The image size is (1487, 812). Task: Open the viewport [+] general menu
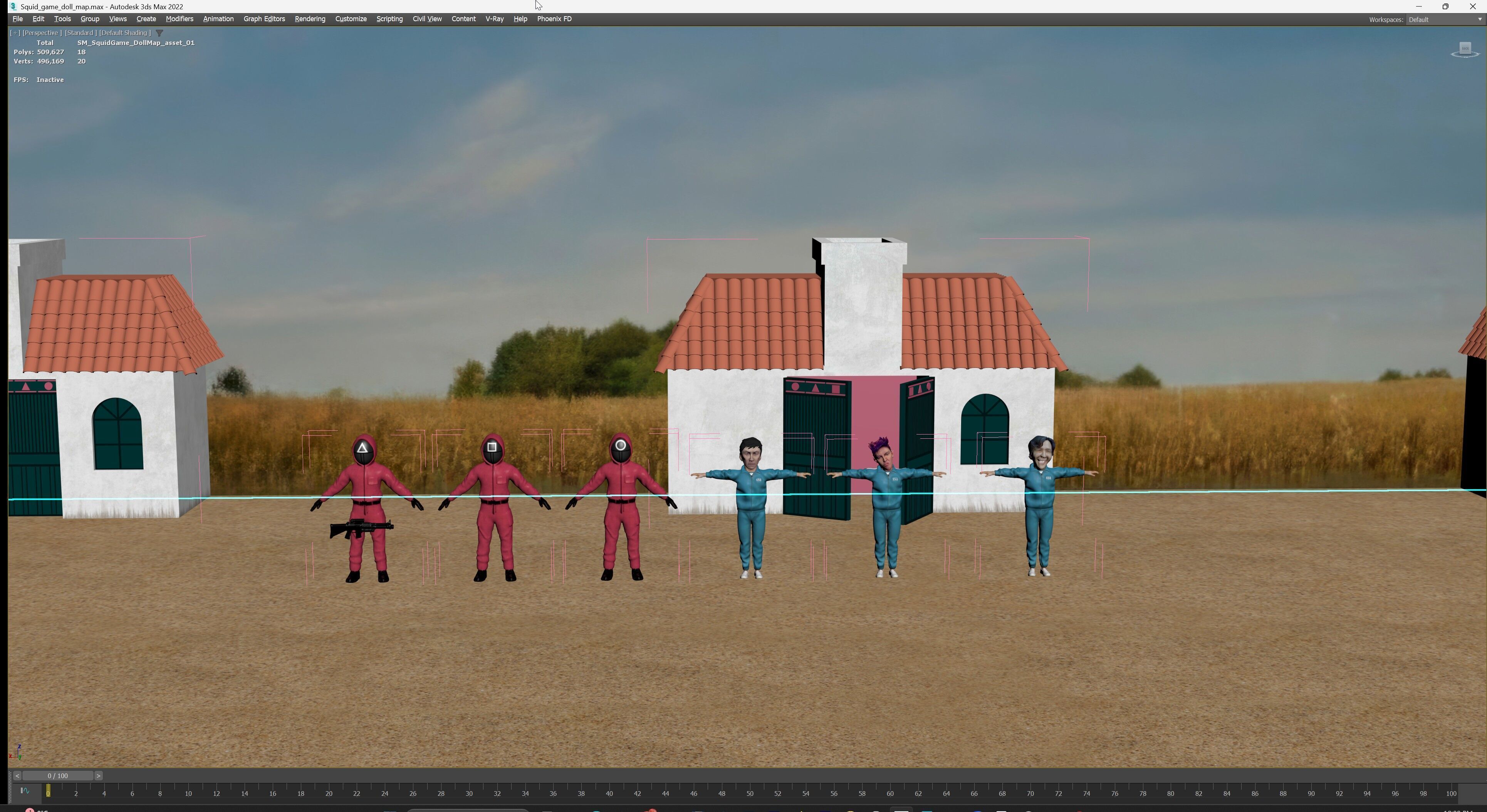click(x=15, y=33)
